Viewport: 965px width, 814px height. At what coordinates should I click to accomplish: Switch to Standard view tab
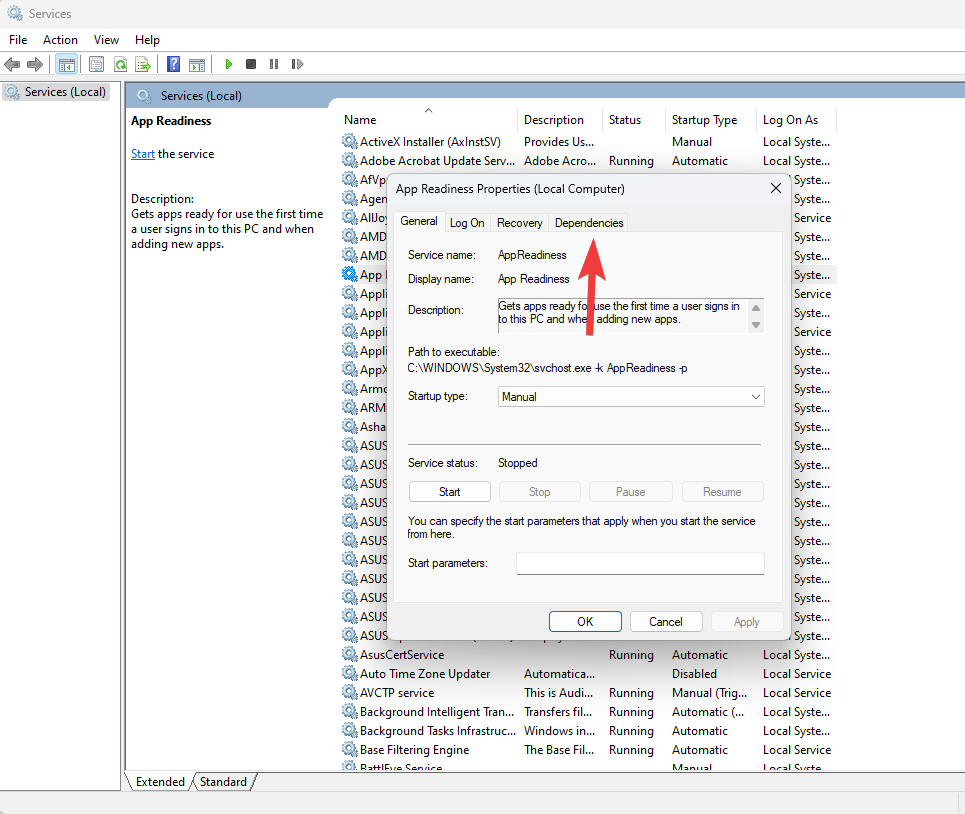coord(223,782)
